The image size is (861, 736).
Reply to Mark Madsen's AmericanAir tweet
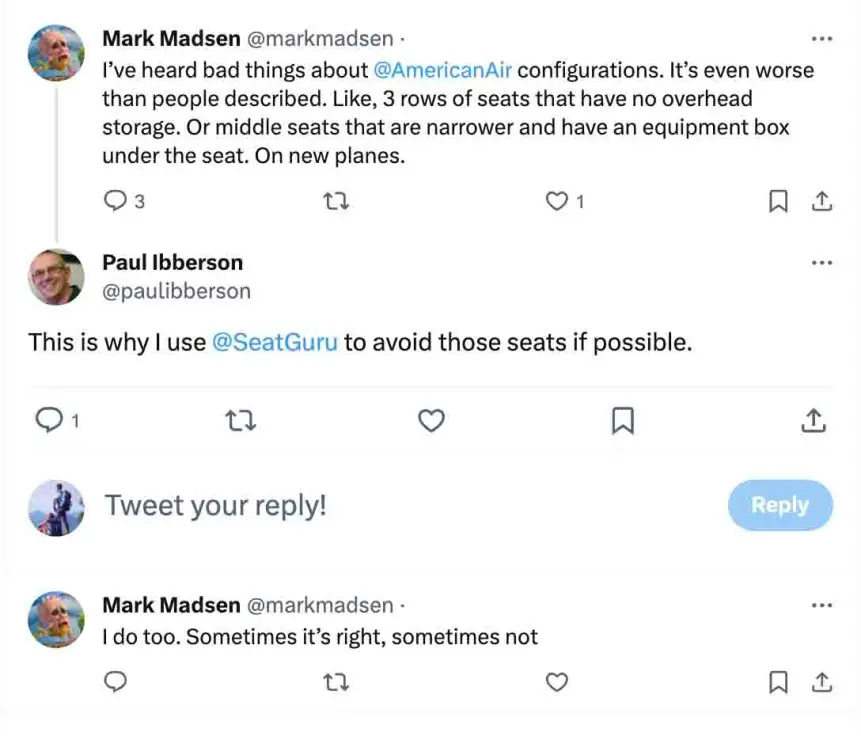click(x=115, y=202)
